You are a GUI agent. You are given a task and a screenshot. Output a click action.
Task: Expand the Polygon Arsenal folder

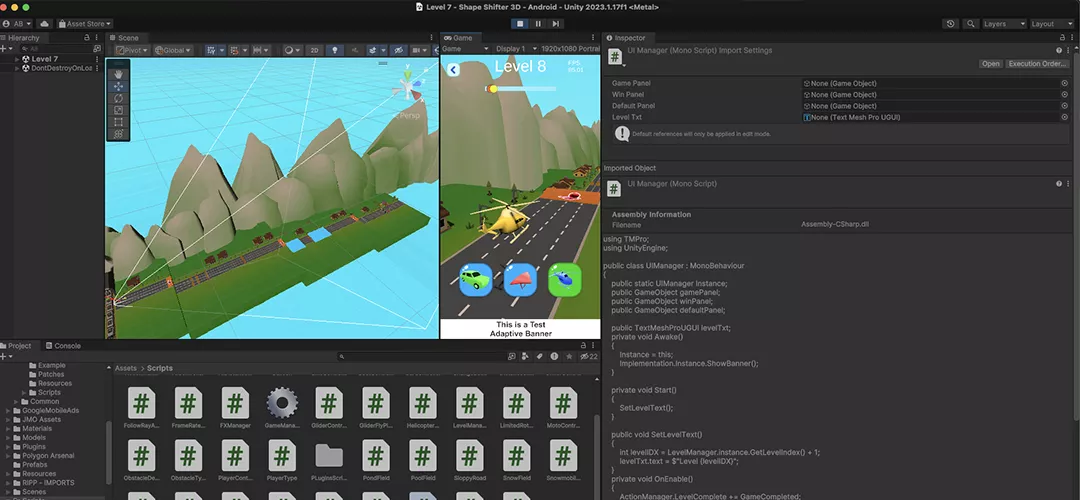[x=8, y=455]
